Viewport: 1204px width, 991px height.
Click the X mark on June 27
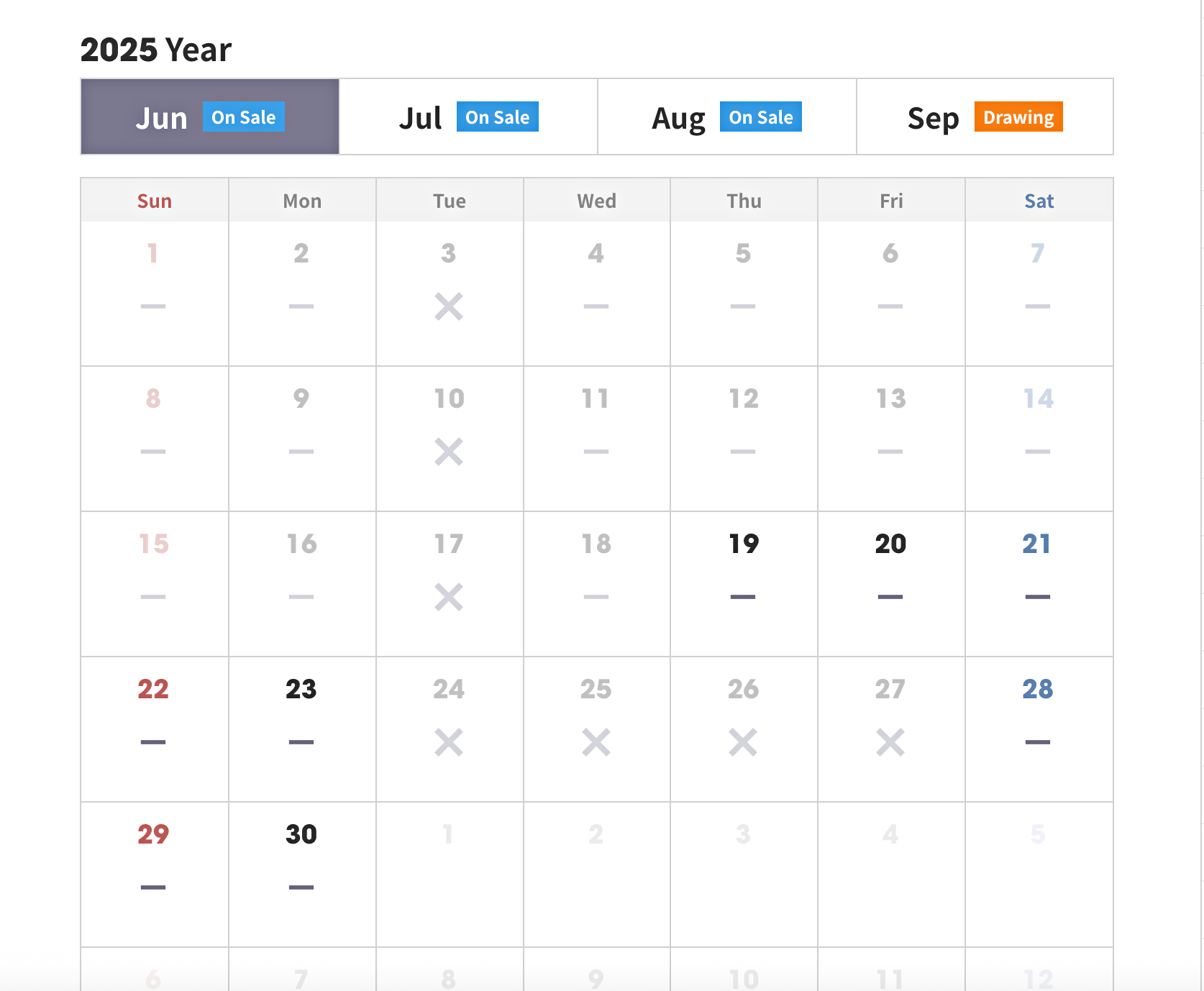pyautogui.click(x=890, y=742)
